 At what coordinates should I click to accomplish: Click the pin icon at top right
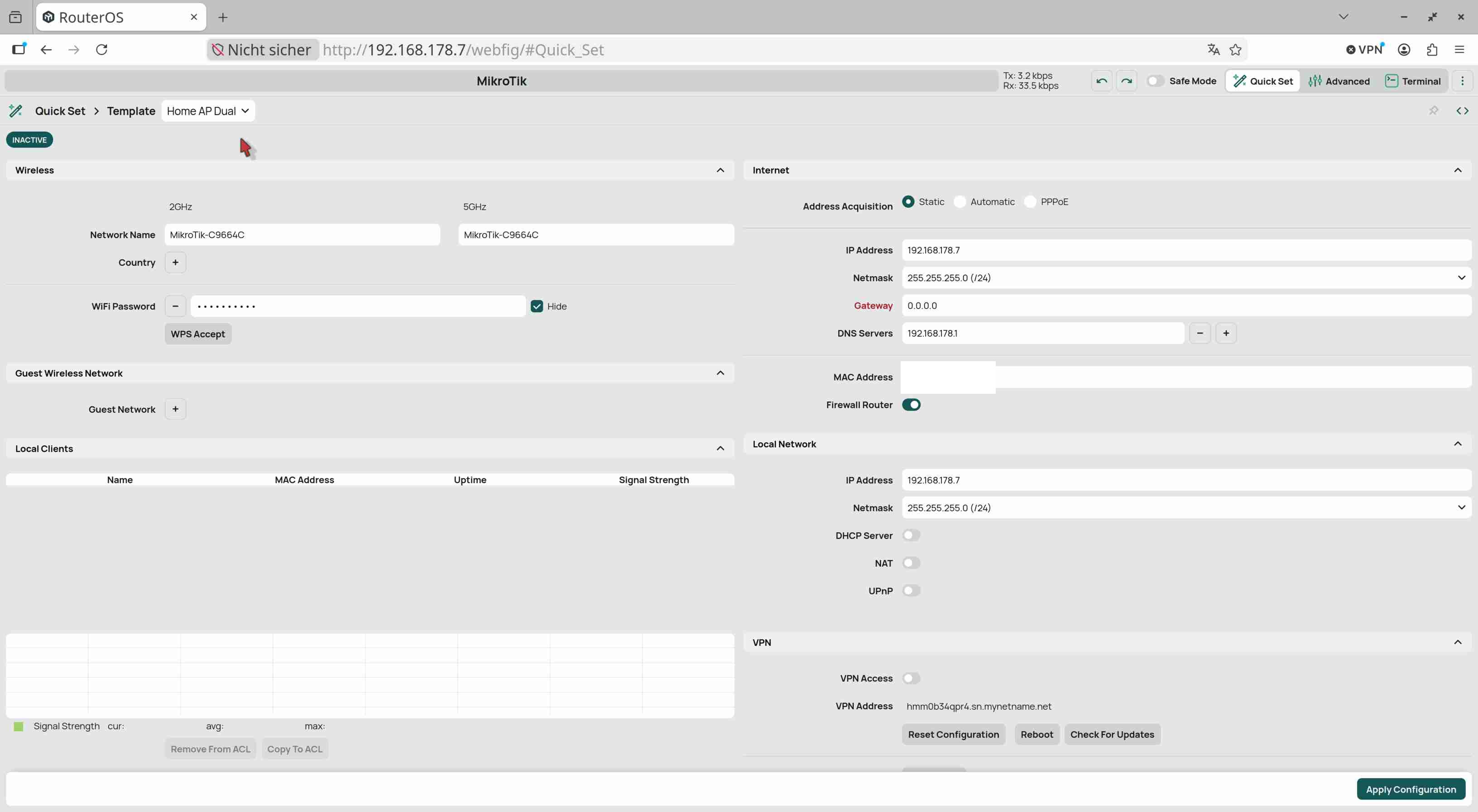tap(1434, 111)
